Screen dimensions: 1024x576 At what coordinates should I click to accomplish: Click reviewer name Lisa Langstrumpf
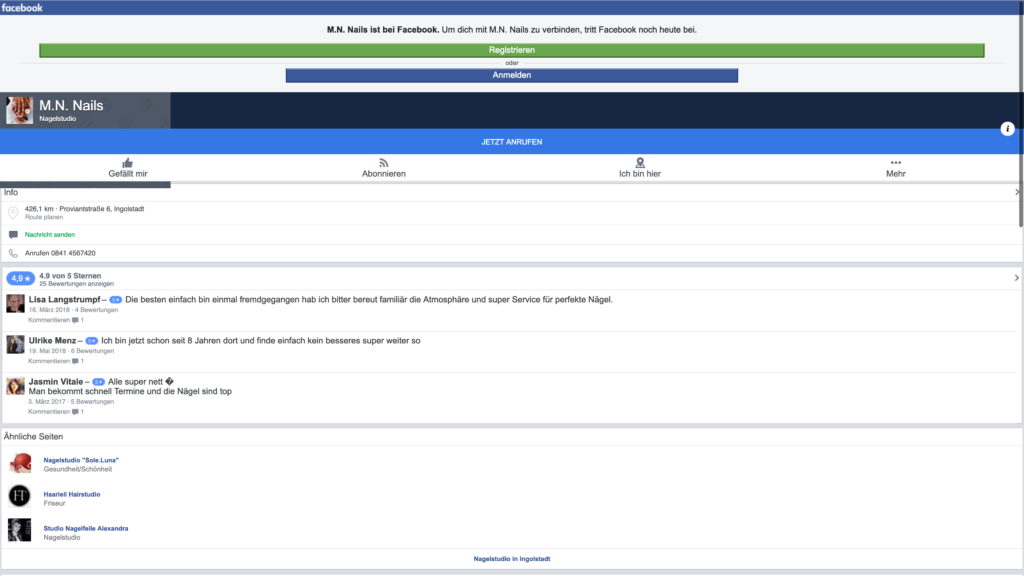64,299
